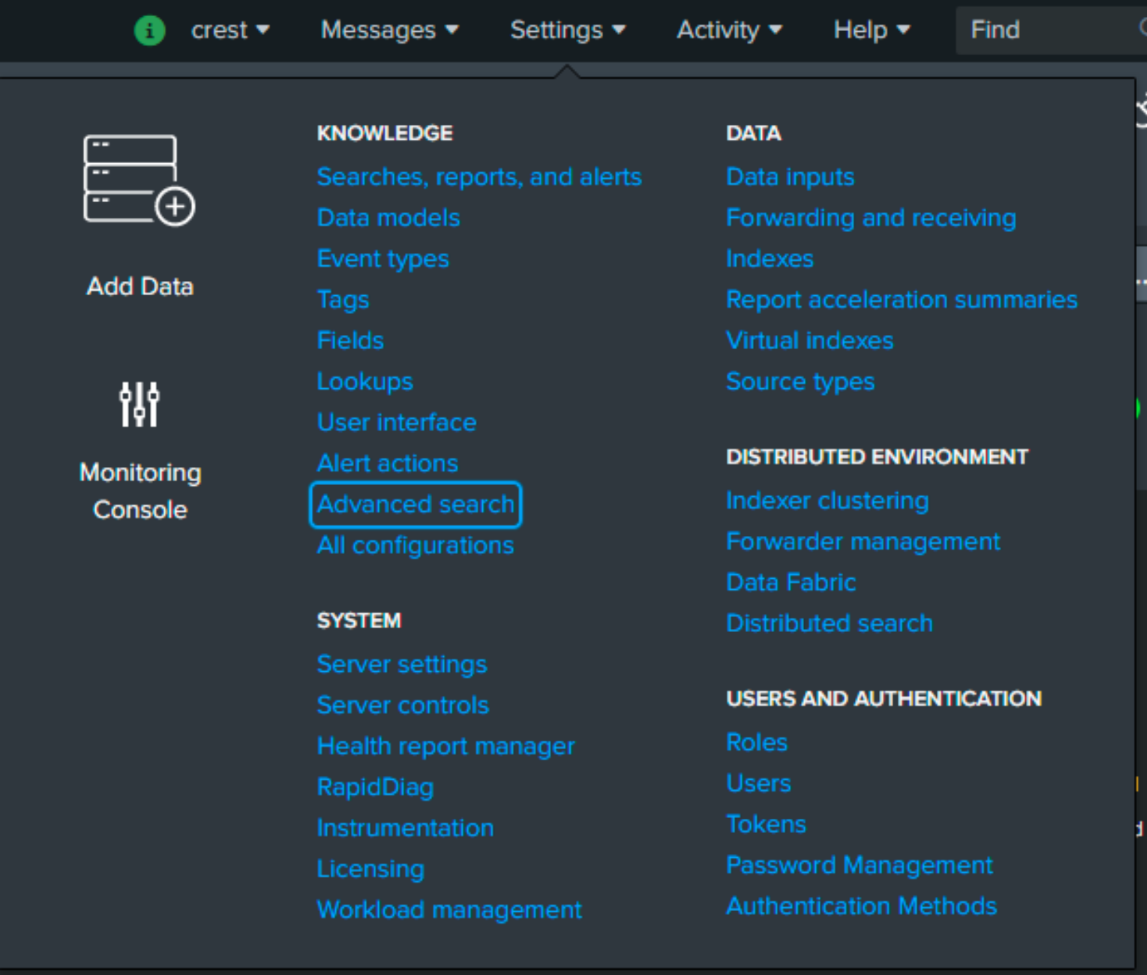Open Authentication Methods settings
Image resolution: width=1147 pixels, height=975 pixels.
tap(861, 906)
